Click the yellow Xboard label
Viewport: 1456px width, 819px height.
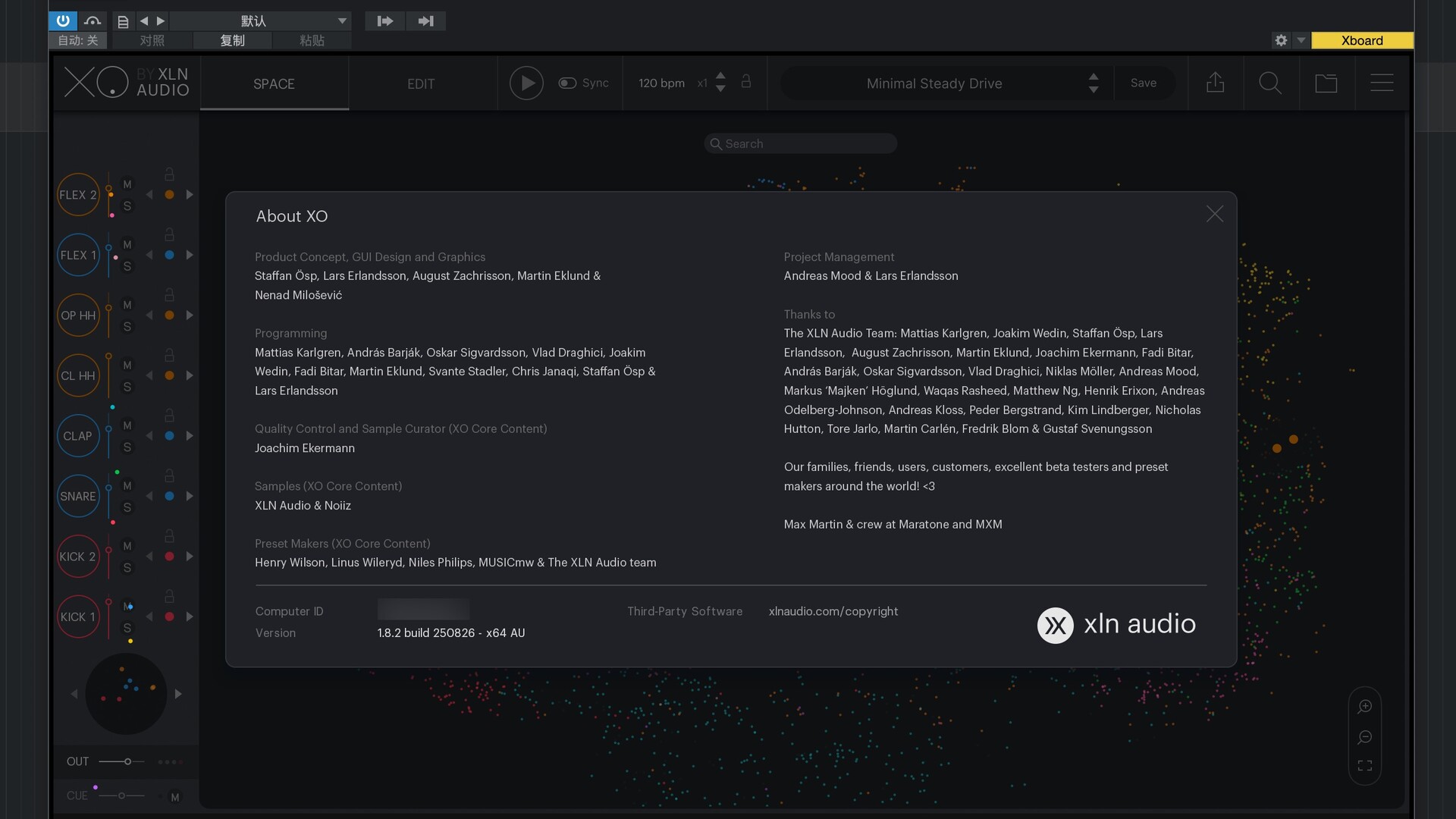pyautogui.click(x=1362, y=40)
